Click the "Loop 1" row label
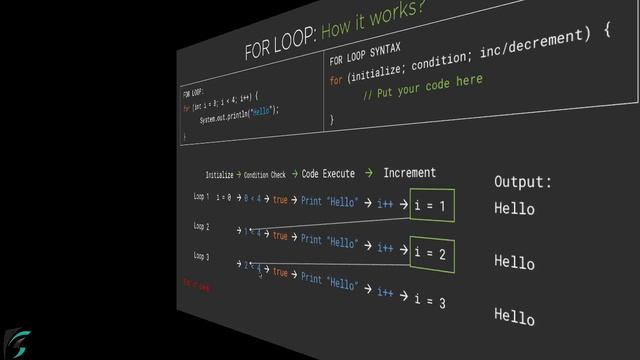Screen dimensions: 640x360 [x=201, y=197]
